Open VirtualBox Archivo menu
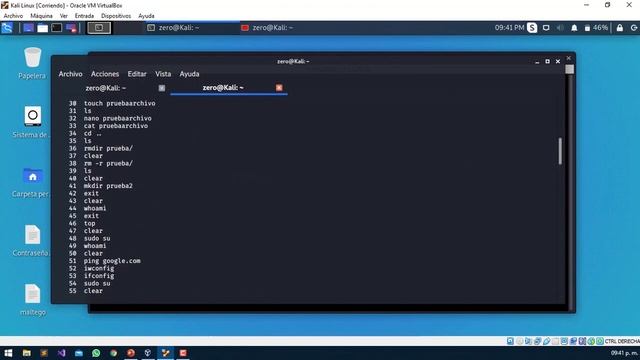 pos(13,16)
